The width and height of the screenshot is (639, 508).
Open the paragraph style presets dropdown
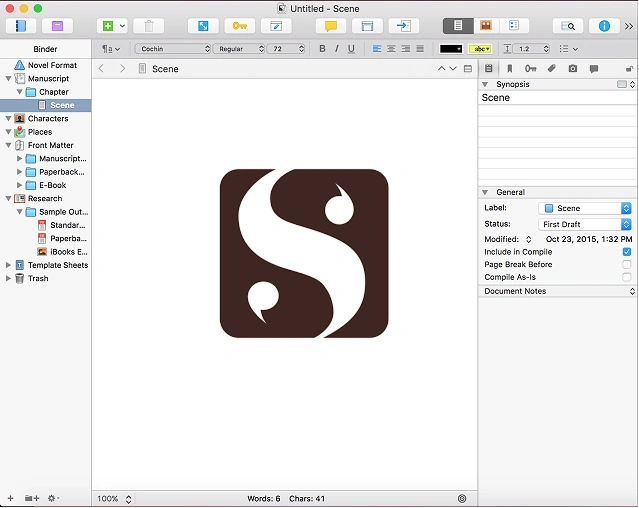(x=111, y=49)
